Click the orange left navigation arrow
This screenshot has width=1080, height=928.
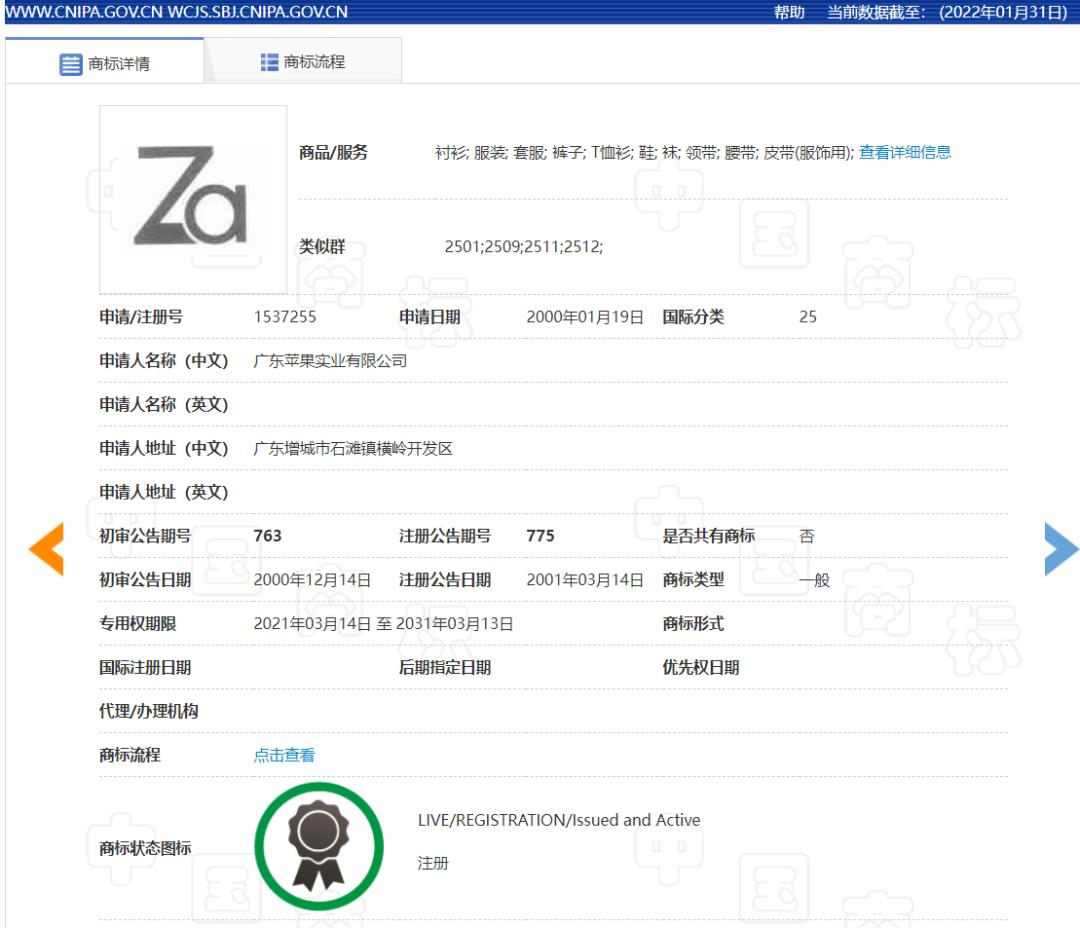pos(46,548)
